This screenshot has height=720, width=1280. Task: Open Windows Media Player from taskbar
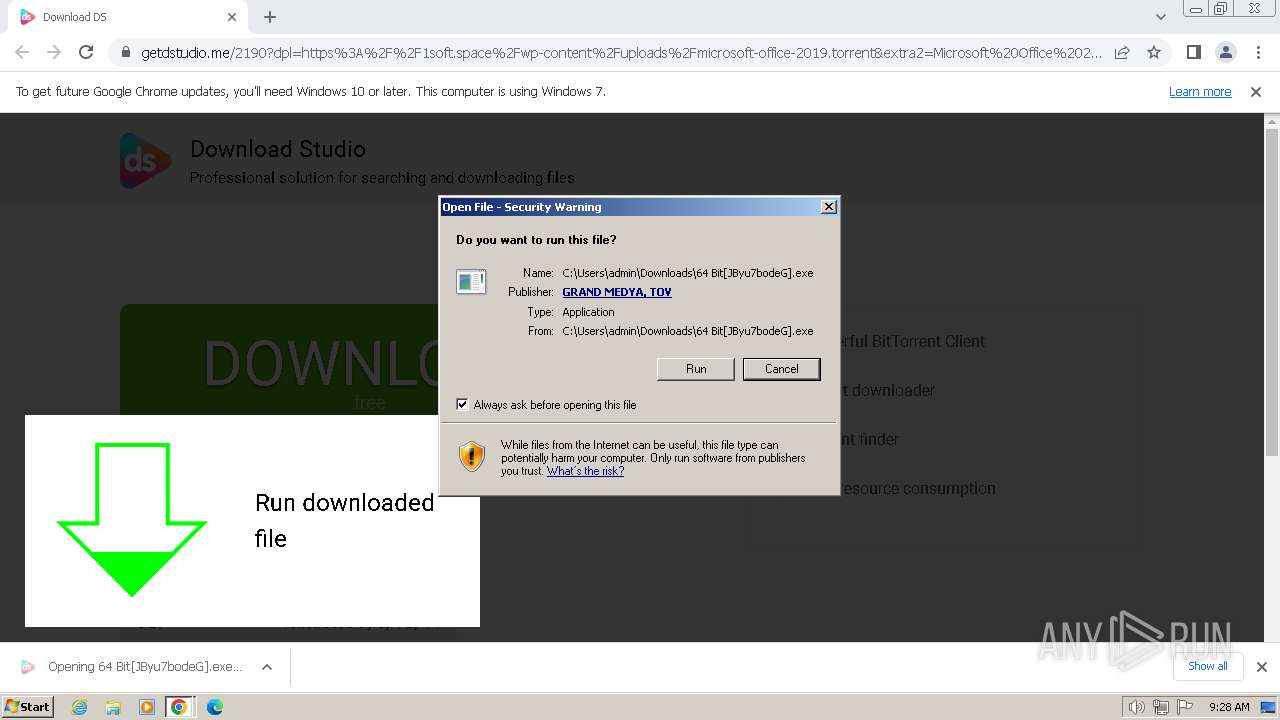pyautogui.click(x=146, y=707)
